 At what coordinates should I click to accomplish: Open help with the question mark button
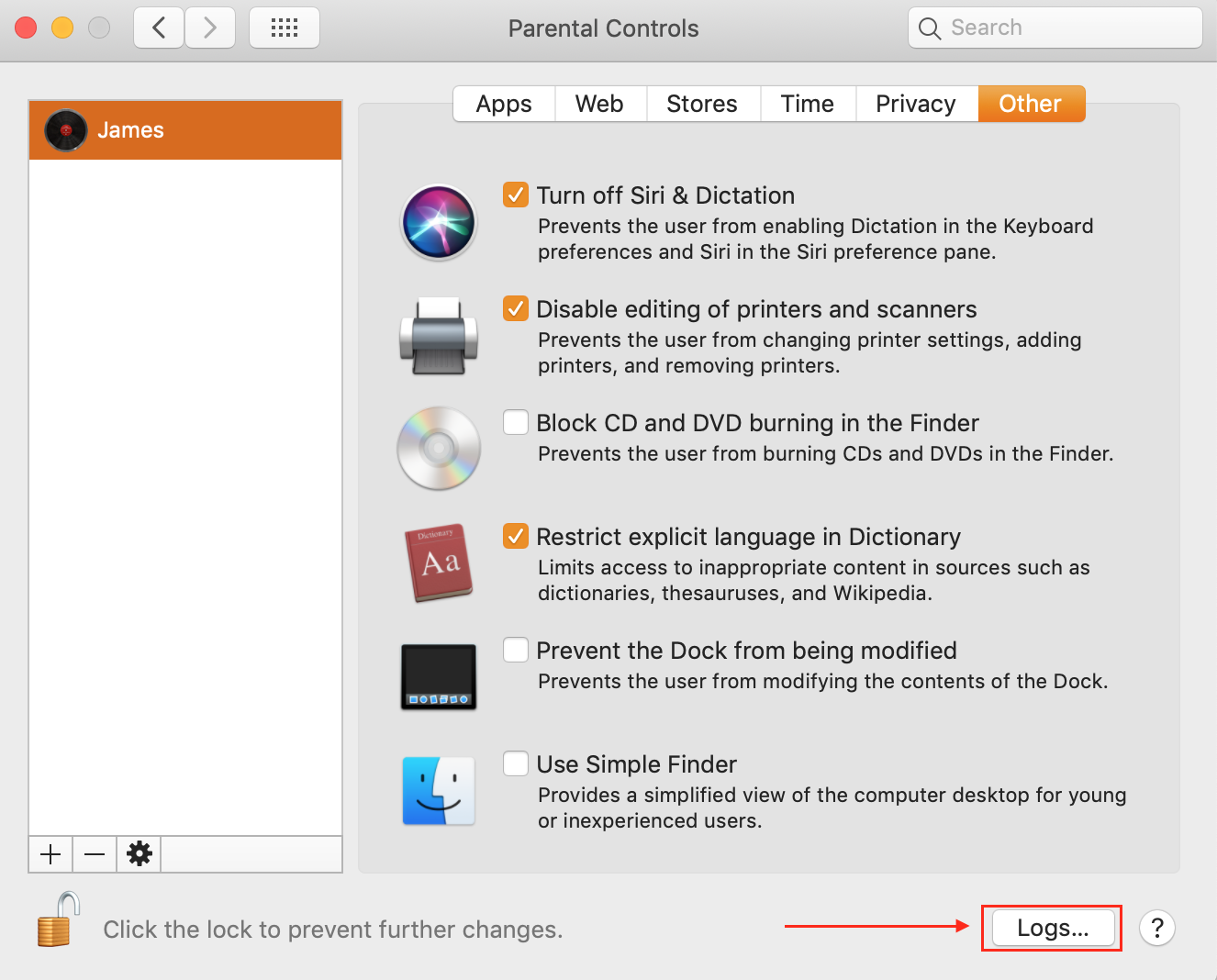click(x=1157, y=929)
